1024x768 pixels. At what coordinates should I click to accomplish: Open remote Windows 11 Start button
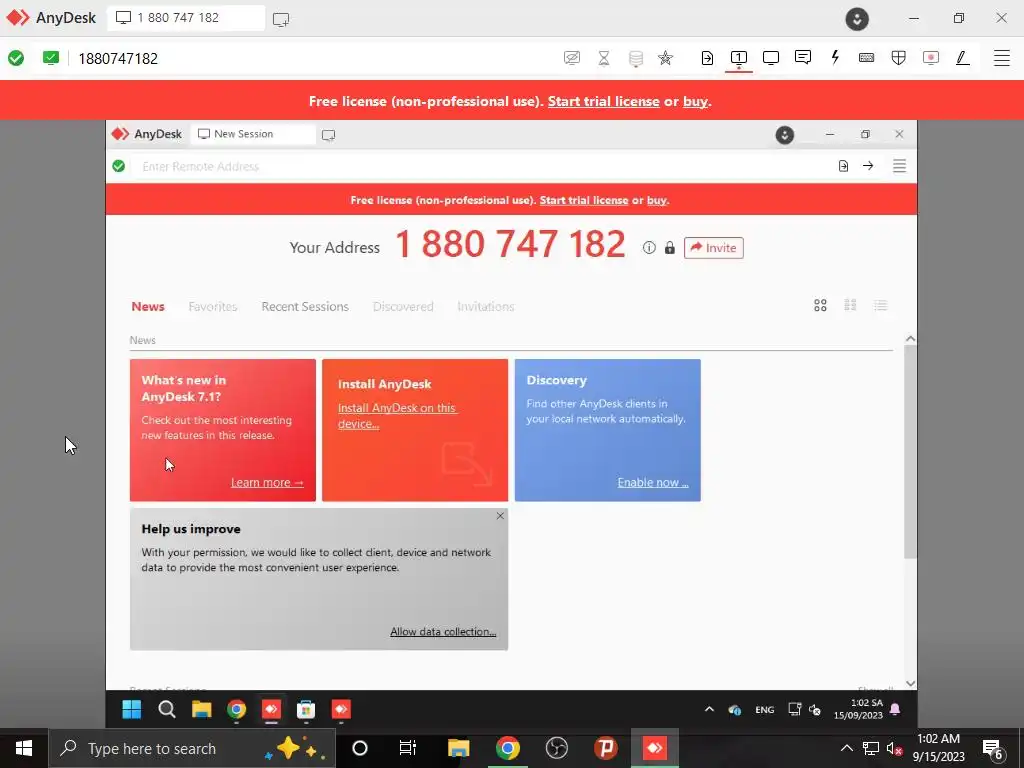(x=131, y=709)
